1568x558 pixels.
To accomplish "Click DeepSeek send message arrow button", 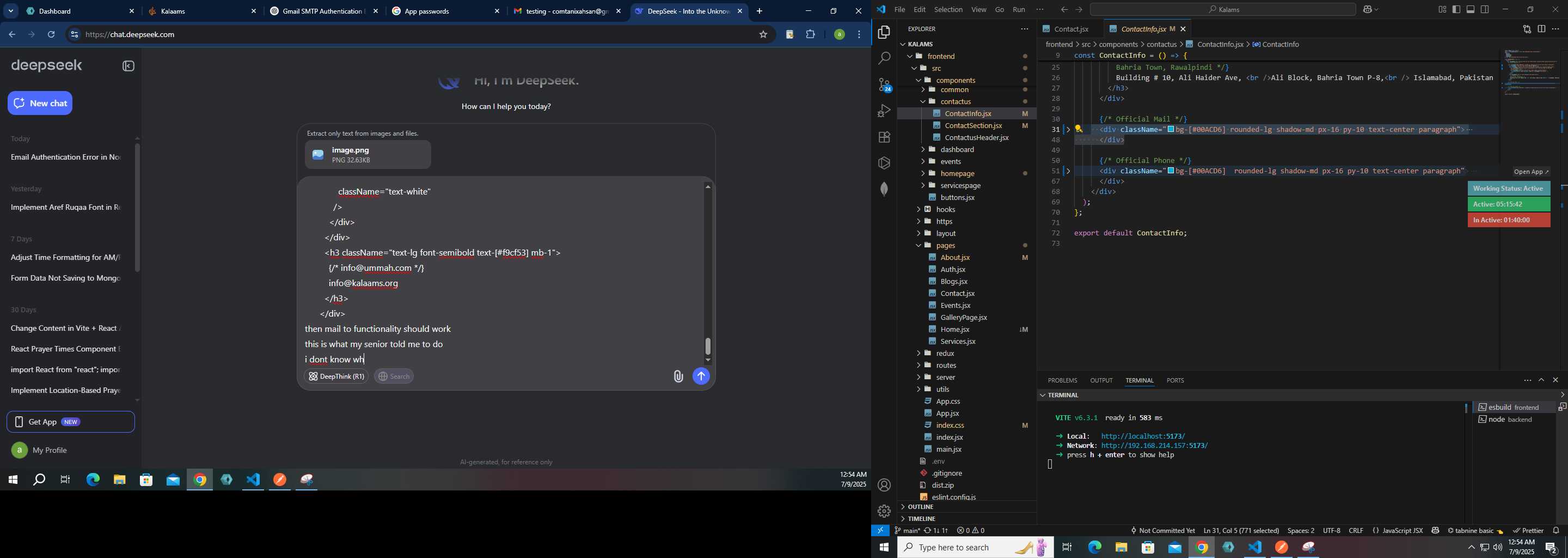I will click(x=701, y=377).
